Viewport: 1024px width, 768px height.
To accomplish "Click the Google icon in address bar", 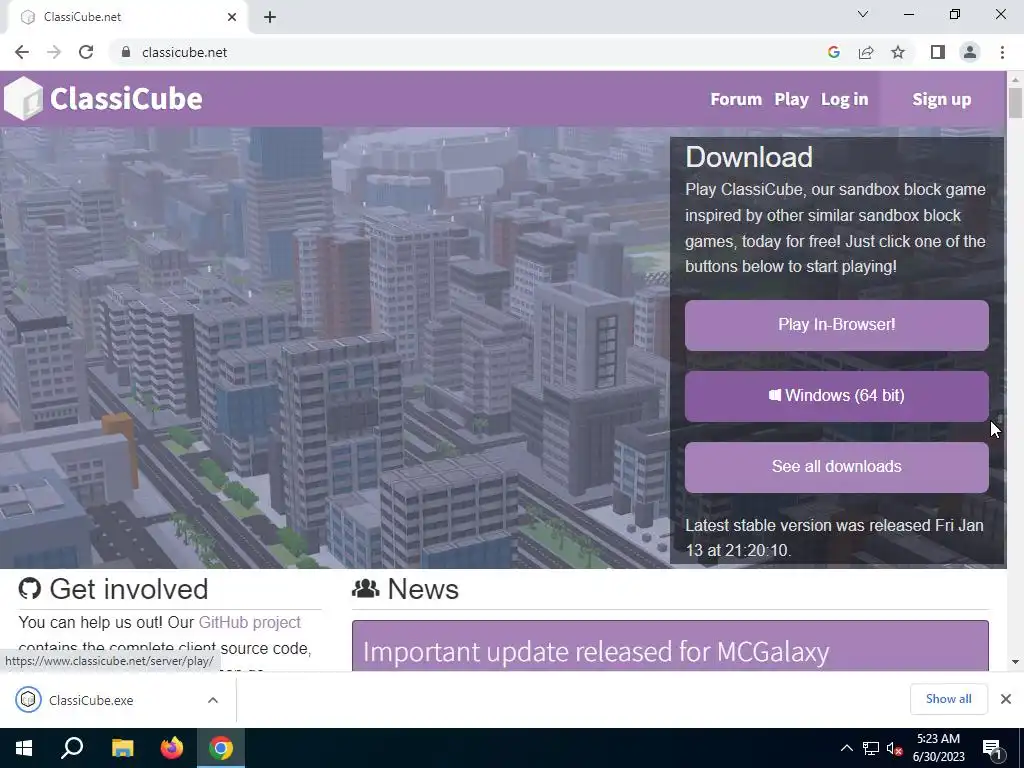I will (x=833, y=52).
